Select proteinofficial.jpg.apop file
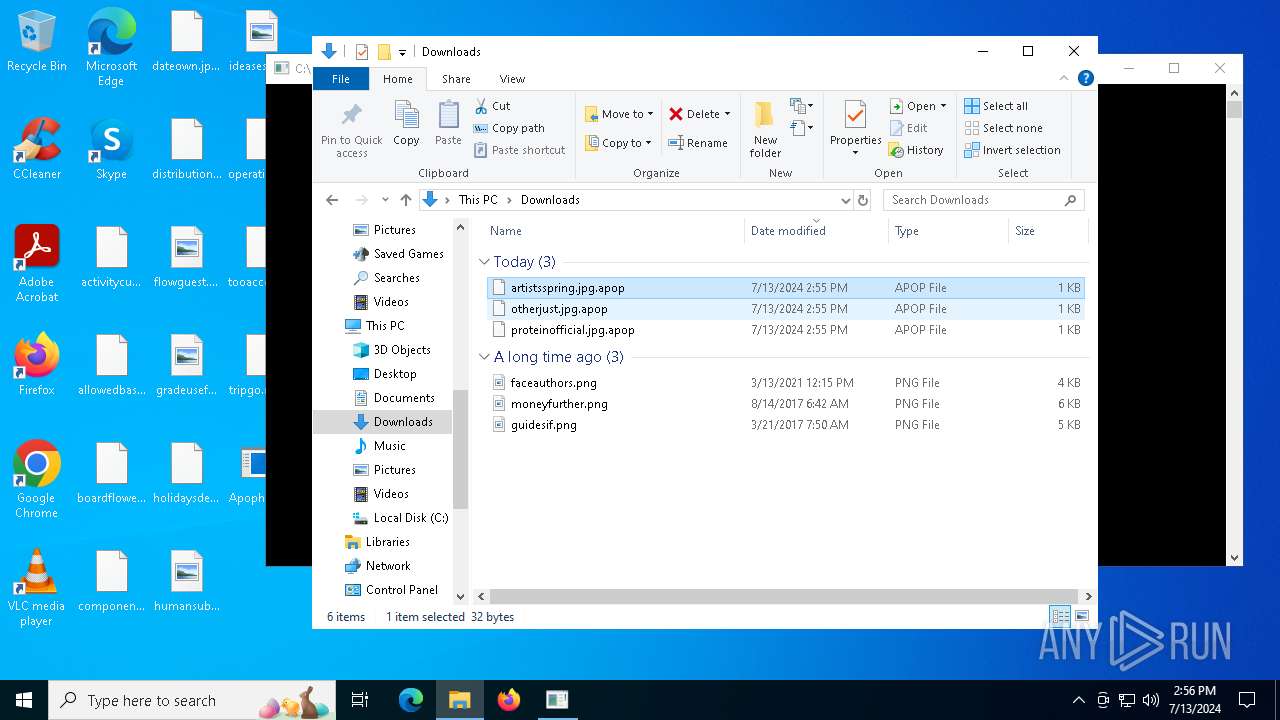1280x720 pixels. 785,330
